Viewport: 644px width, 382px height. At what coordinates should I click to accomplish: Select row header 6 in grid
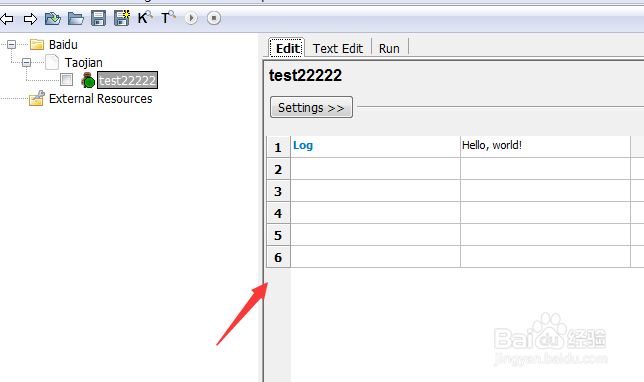click(278, 257)
